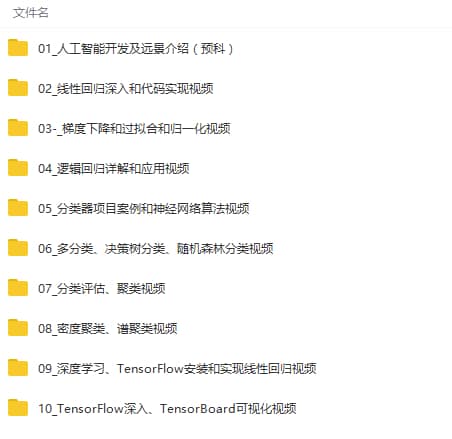Open the 07_分类评估、聚类视频 folder name
The height and width of the screenshot is (439, 452).
click(102, 289)
